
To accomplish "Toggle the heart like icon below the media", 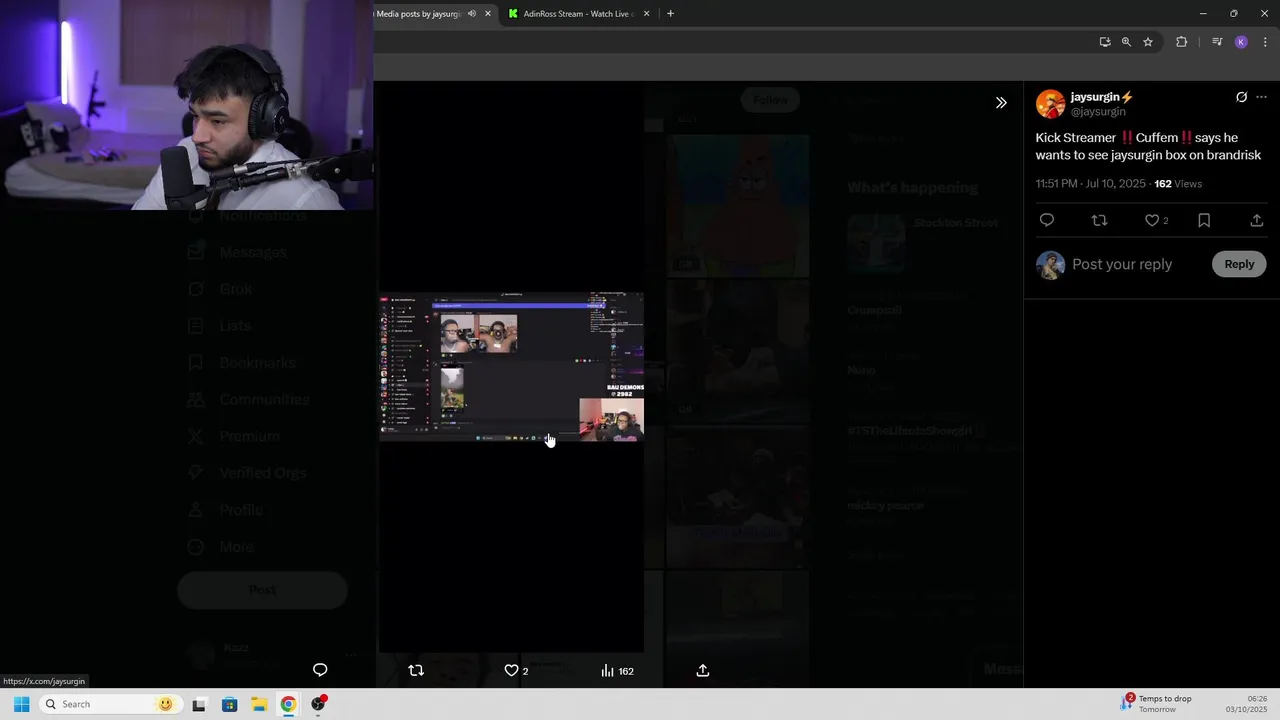I will point(511,670).
